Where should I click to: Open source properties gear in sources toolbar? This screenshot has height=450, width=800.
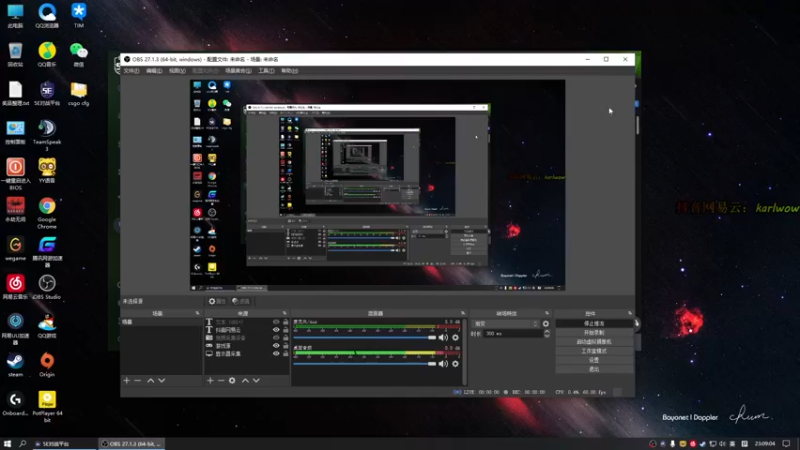(232, 381)
